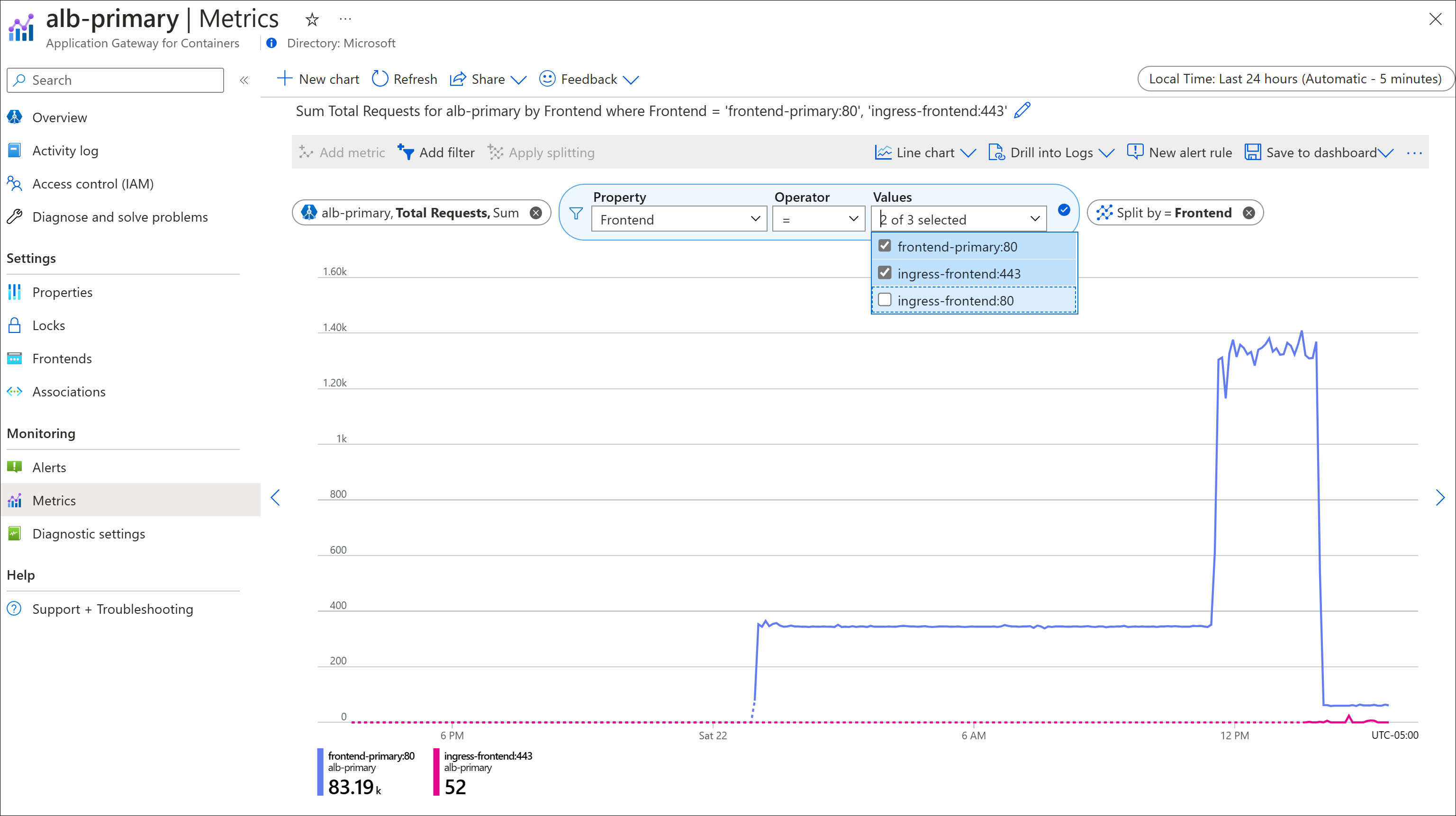Toggle the frontend-primary:80 checkbox
The width and height of the screenshot is (1456, 816).
(x=885, y=245)
